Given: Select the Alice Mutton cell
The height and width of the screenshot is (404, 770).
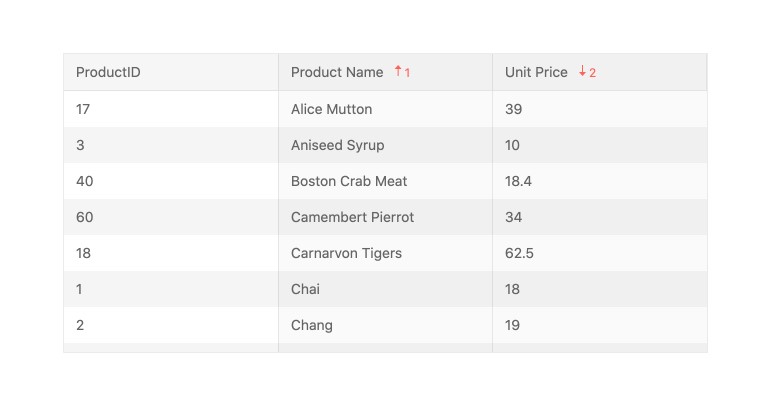Looking at the screenshot, I should [x=331, y=109].
